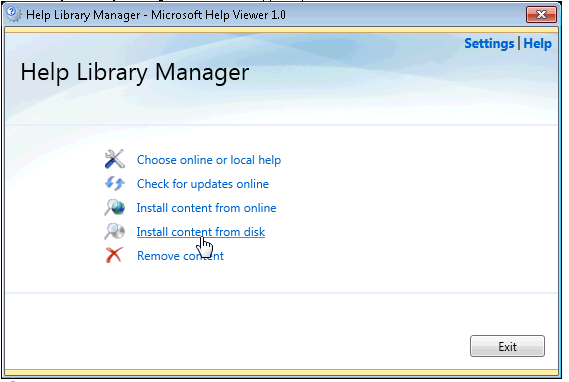Open Settings link in the header

489,44
